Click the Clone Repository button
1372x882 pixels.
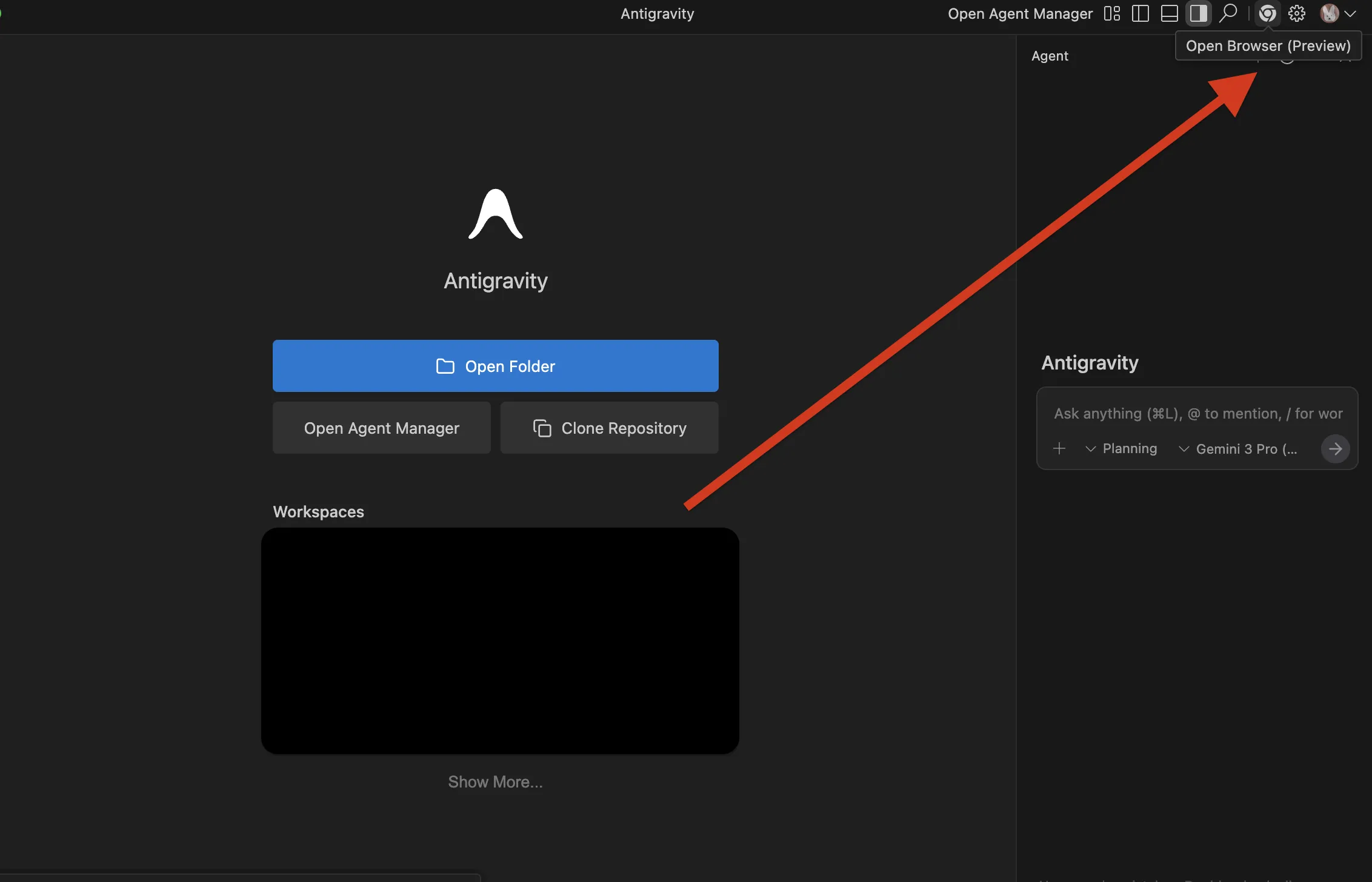pyautogui.click(x=609, y=428)
